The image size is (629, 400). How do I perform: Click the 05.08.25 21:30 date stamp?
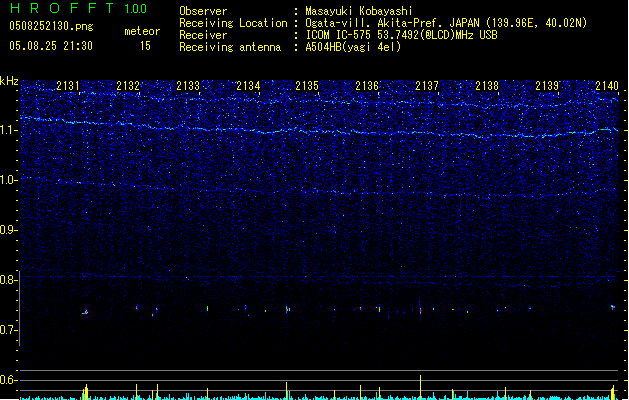point(50,46)
